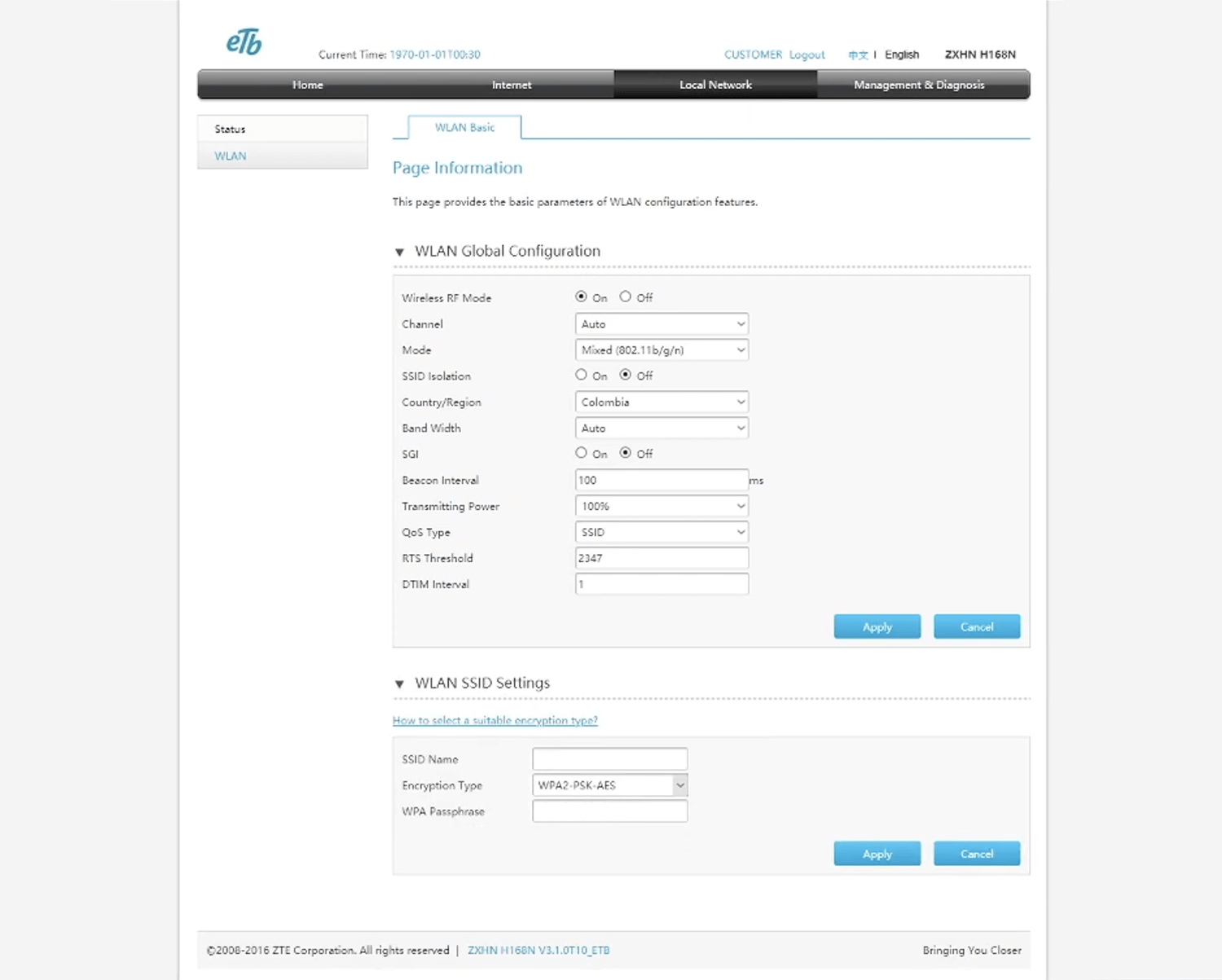Focus the SSID Name input field

[x=609, y=759]
